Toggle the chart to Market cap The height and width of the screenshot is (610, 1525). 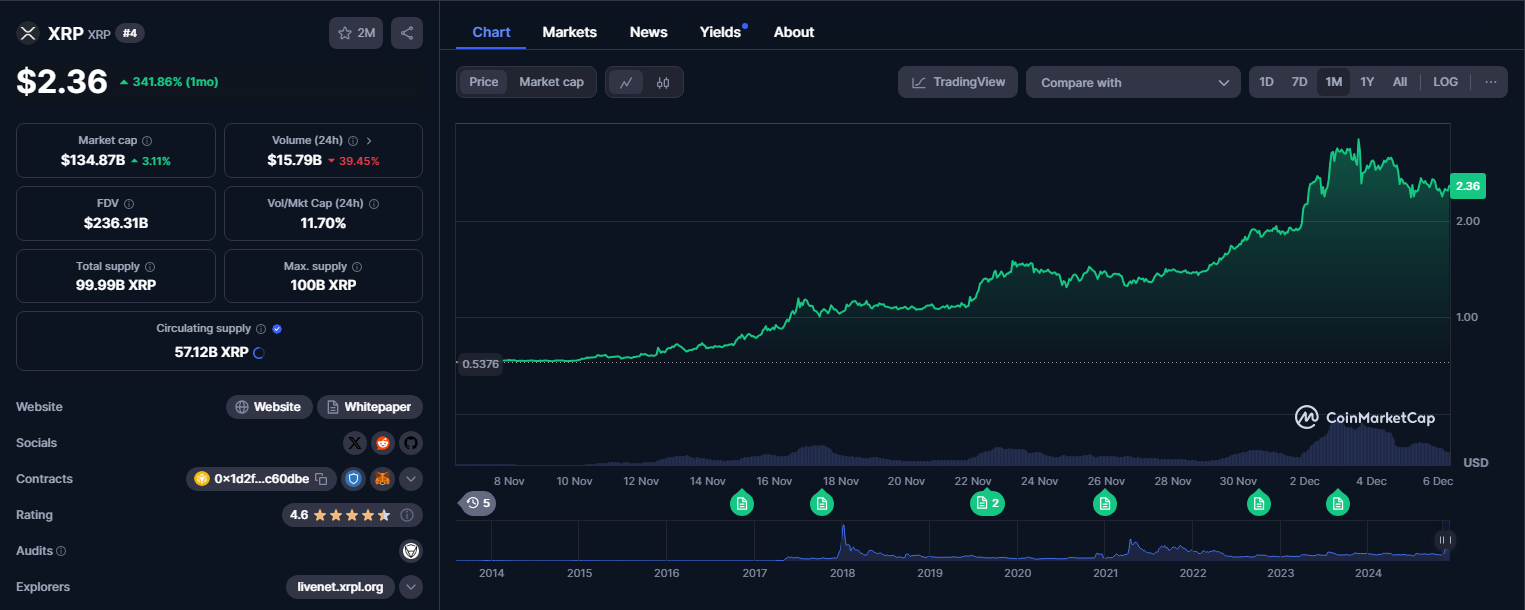[x=551, y=82]
